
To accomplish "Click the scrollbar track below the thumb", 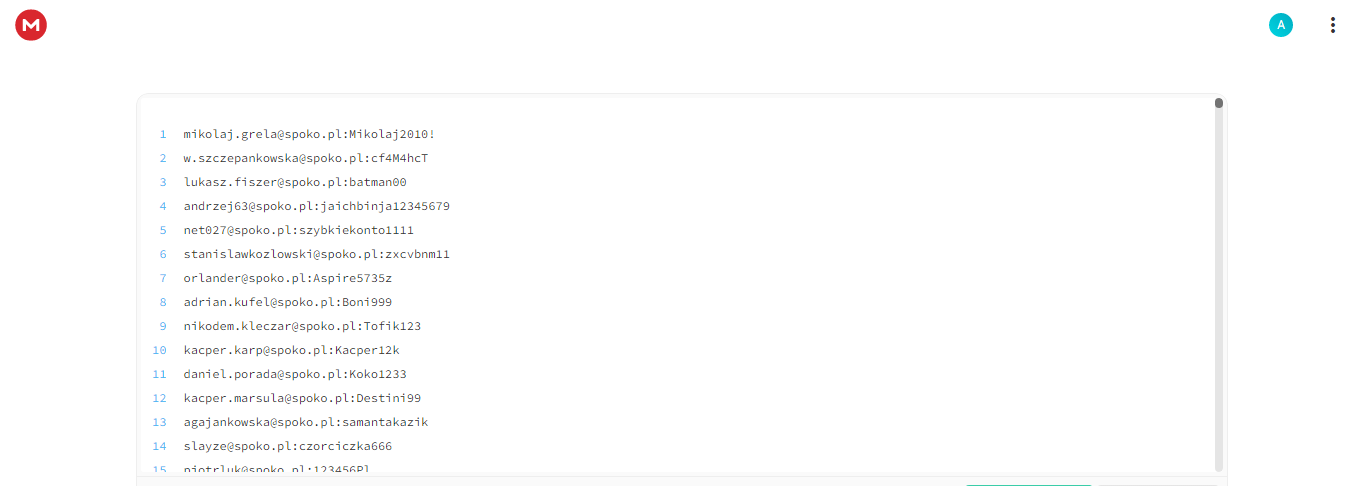I will click(1219, 290).
